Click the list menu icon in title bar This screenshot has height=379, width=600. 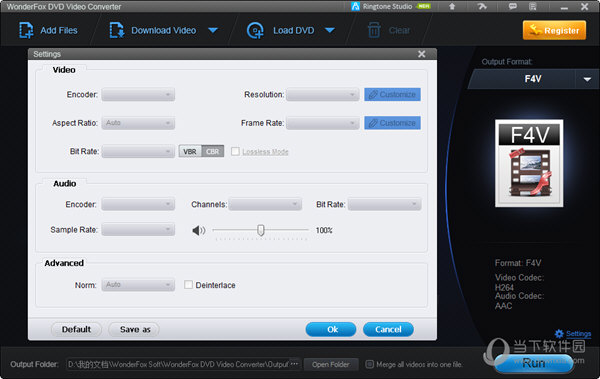pos(533,6)
